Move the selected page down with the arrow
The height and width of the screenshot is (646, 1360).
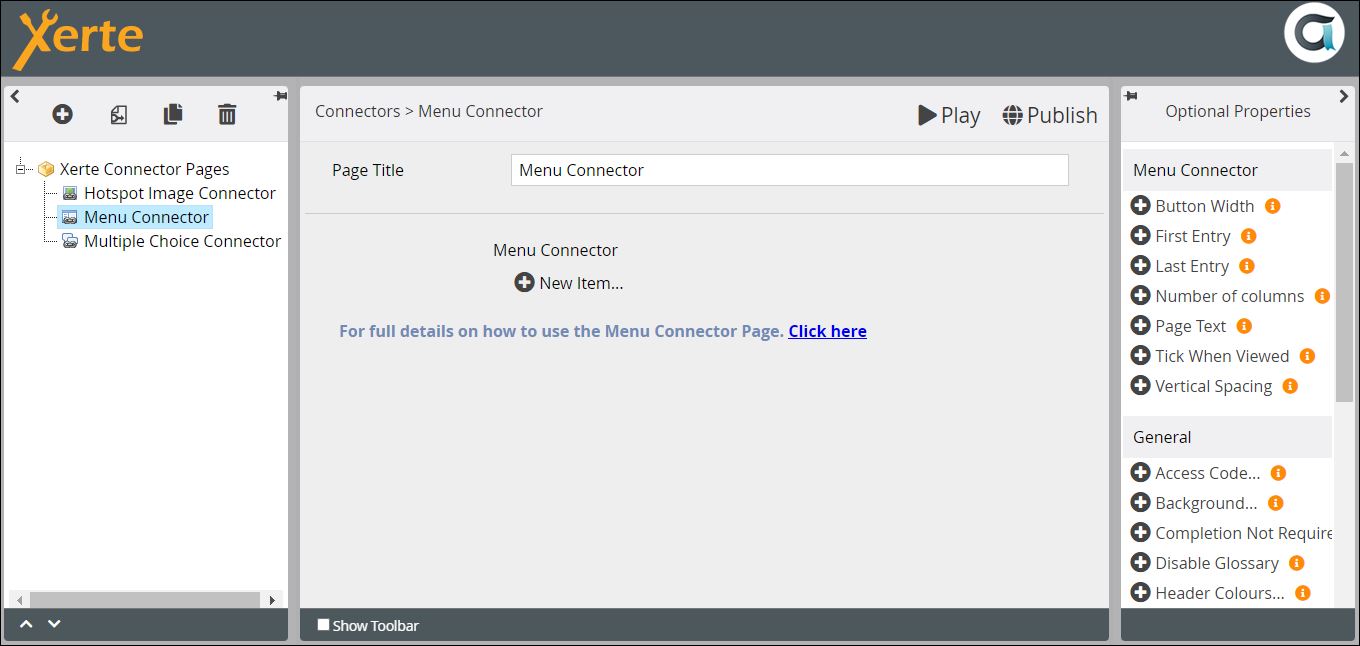point(54,624)
